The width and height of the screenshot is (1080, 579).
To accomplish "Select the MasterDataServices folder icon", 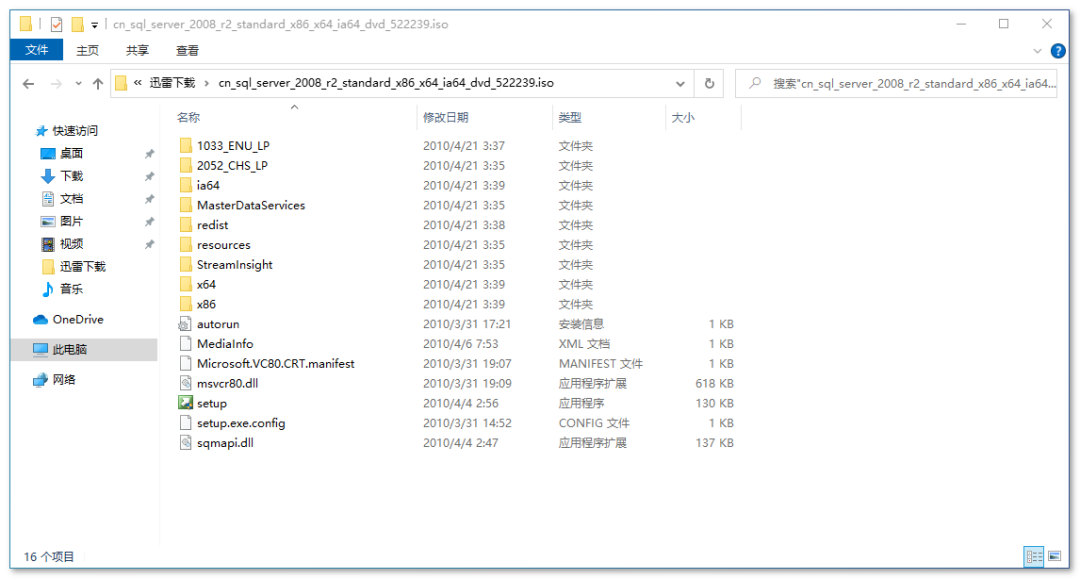I will pos(185,205).
